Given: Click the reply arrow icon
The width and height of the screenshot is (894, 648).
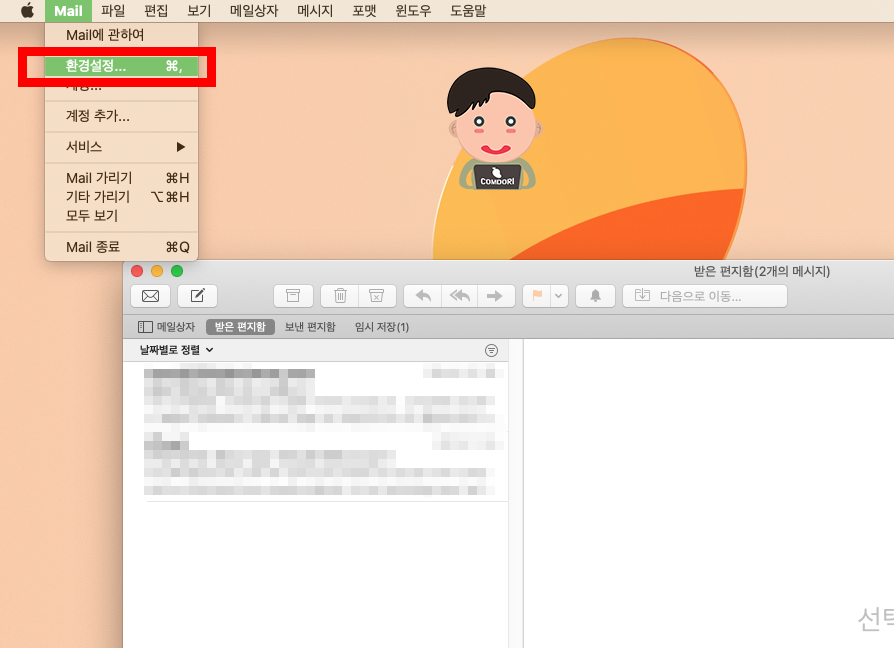Looking at the screenshot, I should [x=422, y=296].
